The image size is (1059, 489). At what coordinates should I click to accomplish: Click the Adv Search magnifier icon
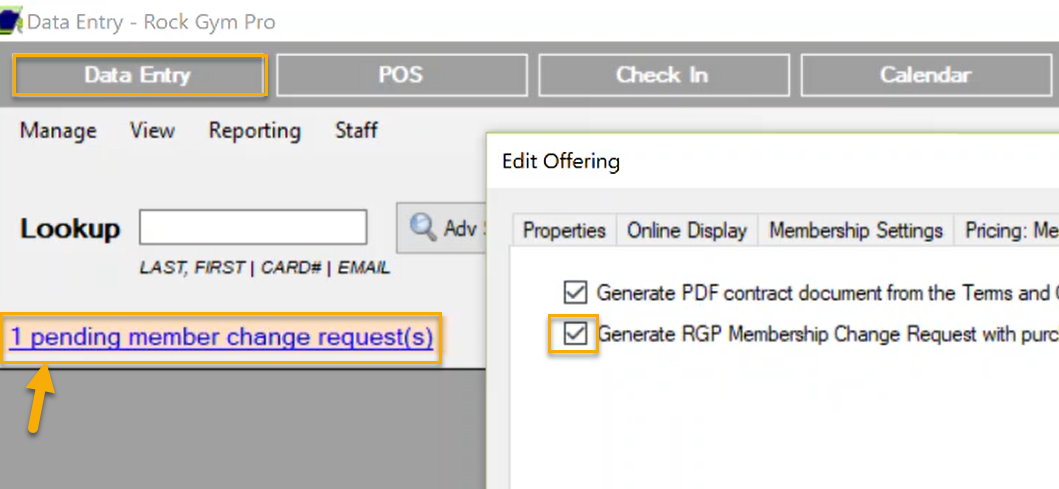click(423, 228)
